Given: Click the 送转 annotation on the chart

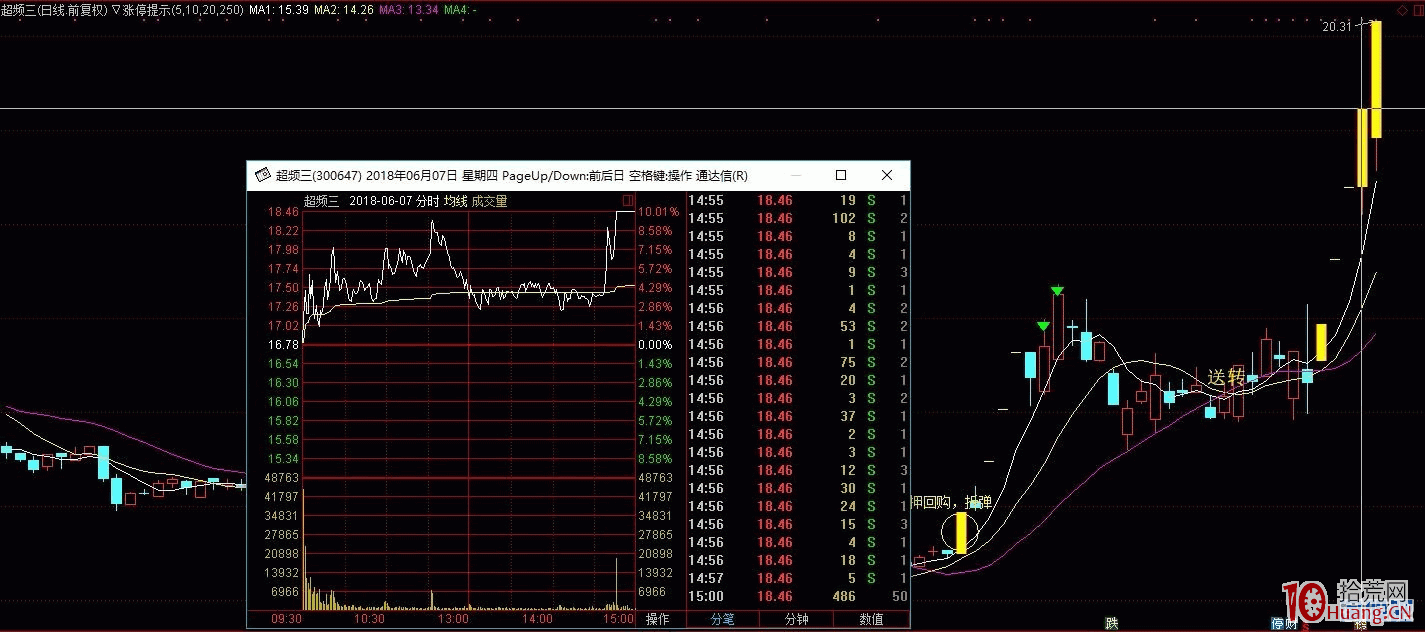Looking at the screenshot, I should pos(1225,378).
